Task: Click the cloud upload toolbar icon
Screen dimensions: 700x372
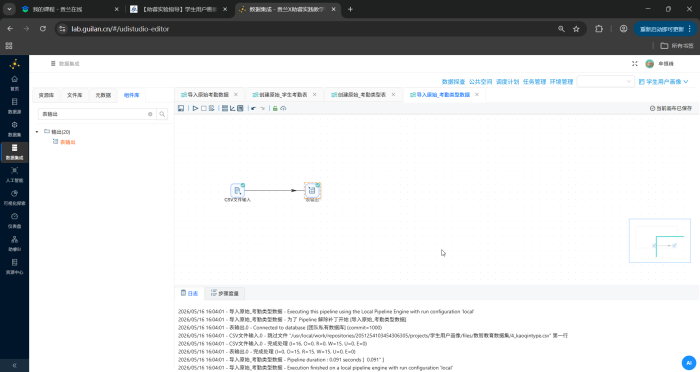Action: point(283,109)
